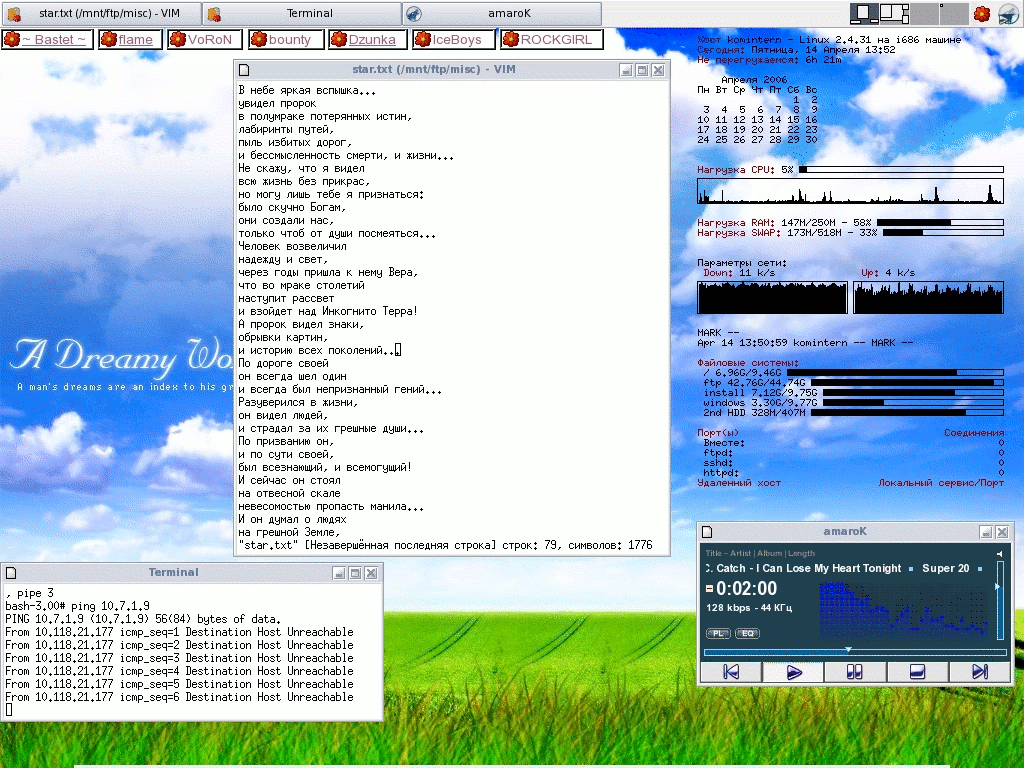Maximize the Terminal window
This screenshot has height=768, width=1024.
tap(355, 573)
